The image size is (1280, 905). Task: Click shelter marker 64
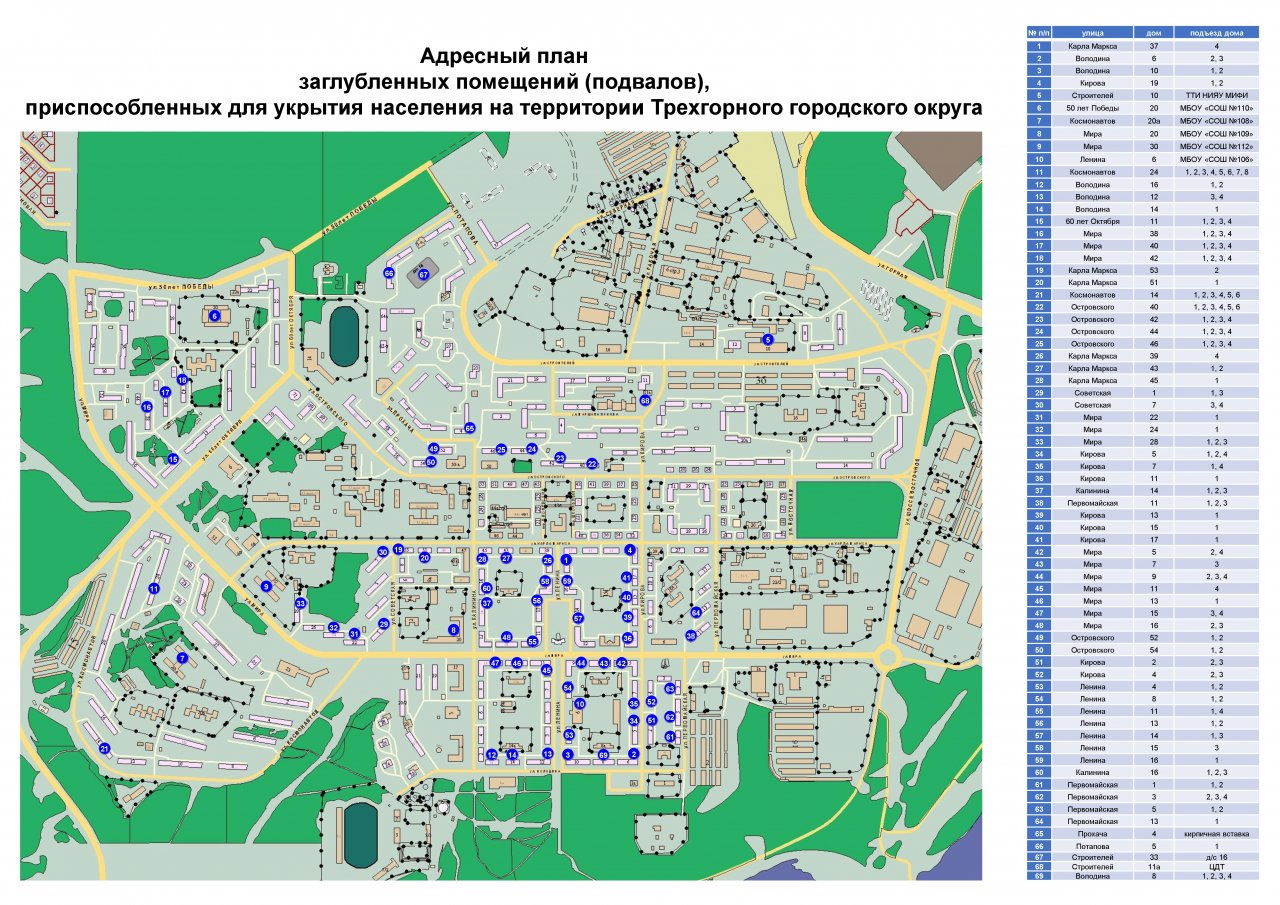(696, 612)
